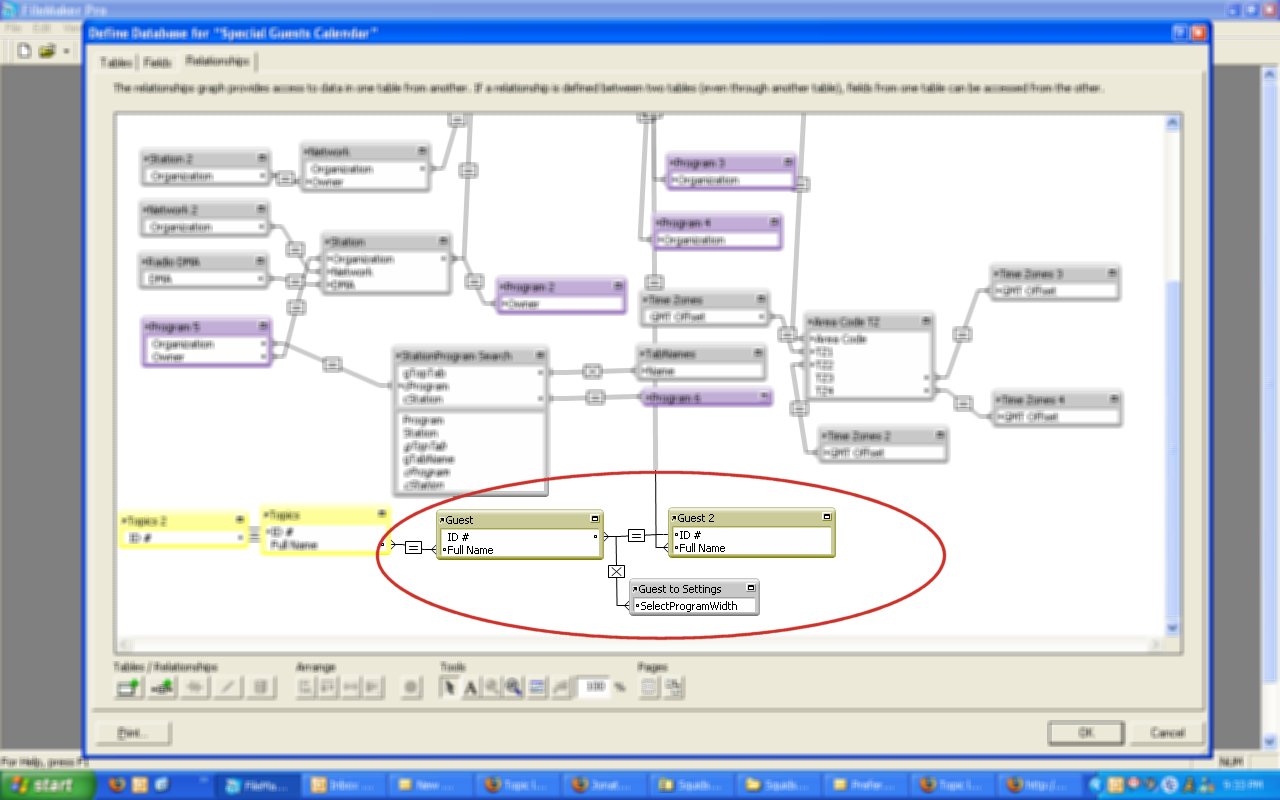The height and width of the screenshot is (800, 1280).
Task: Click the Print button
Action: tap(133, 732)
